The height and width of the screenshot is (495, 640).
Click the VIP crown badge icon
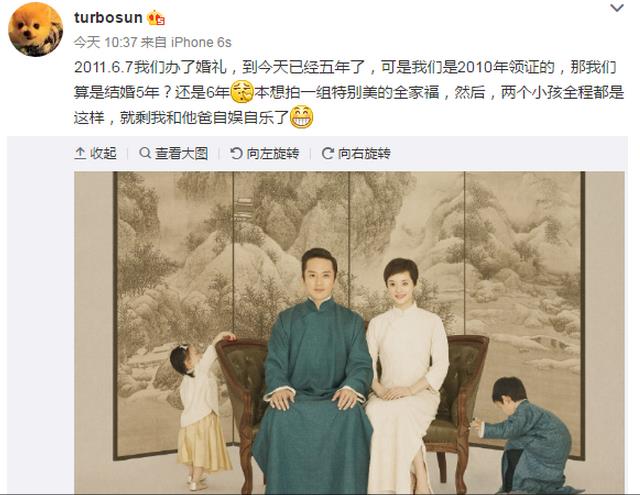[x=156, y=18]
